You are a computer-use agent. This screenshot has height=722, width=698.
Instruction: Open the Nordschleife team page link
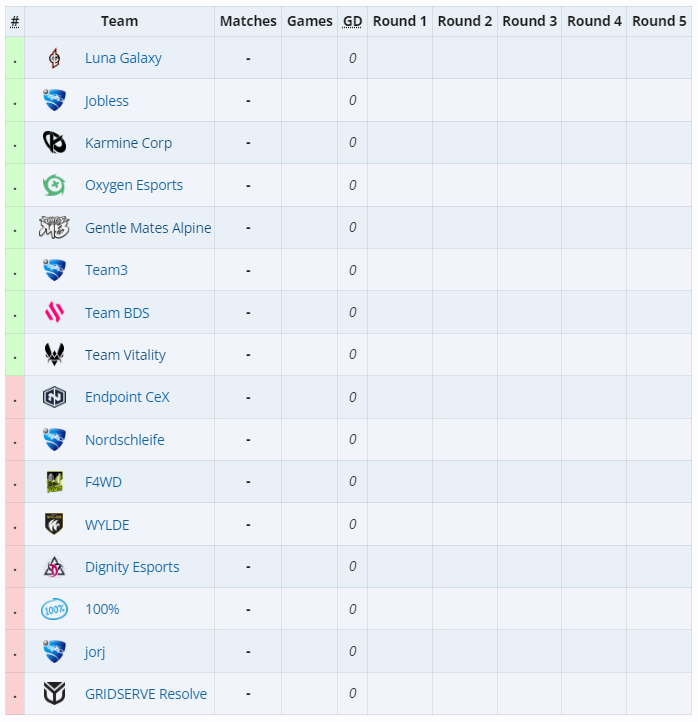coord(125,440)
